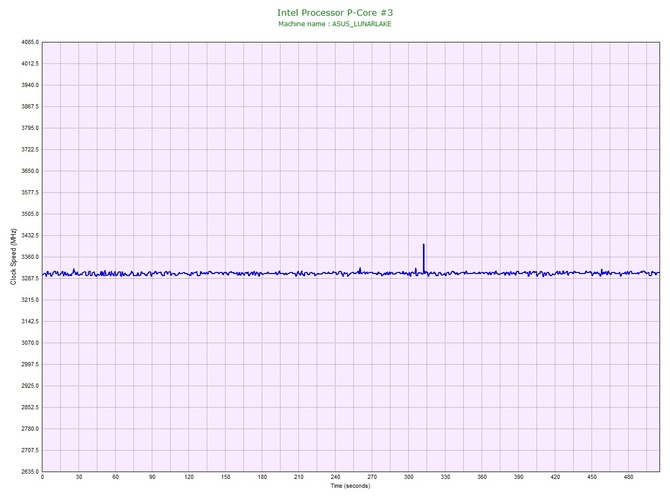Click the 300 tick label on the time axis

[x=409, y=477]
